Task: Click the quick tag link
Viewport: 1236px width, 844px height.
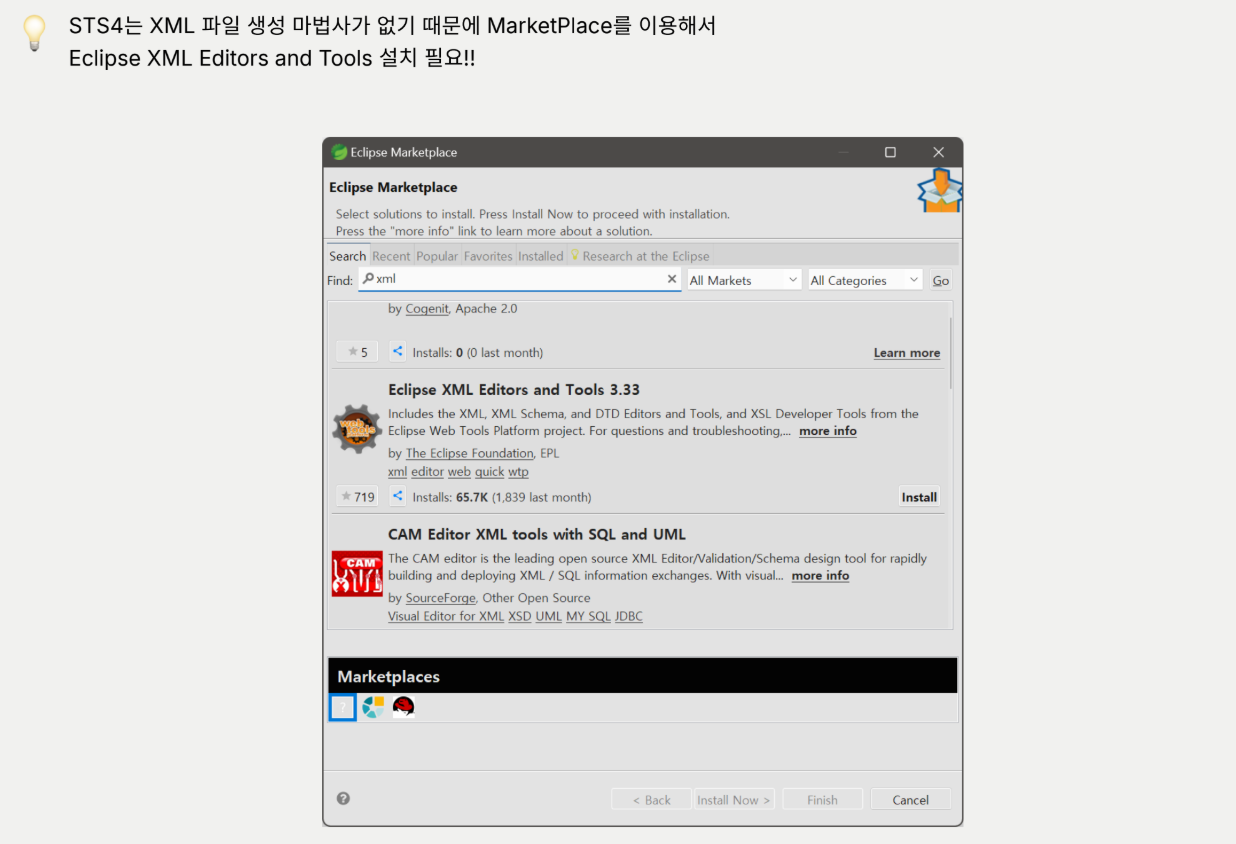Action: pos(489,472)
